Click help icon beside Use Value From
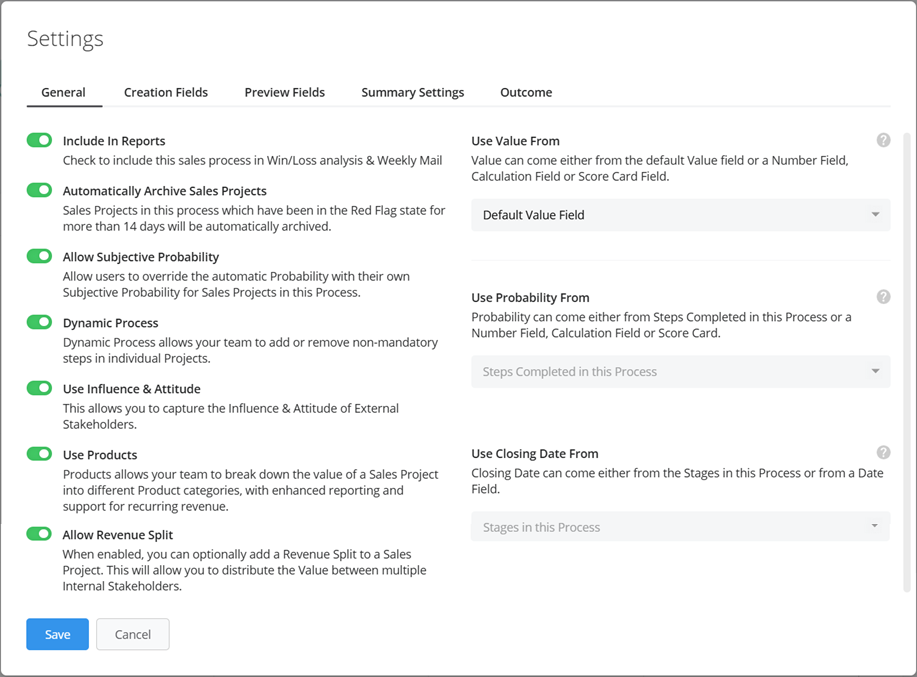This screenshot has width=917, height=677. click(883, 141)
